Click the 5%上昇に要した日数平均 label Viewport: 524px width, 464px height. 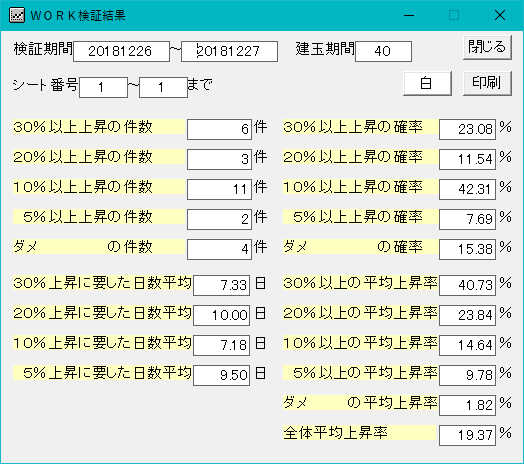pyautogui.click(x=103, y=373)
